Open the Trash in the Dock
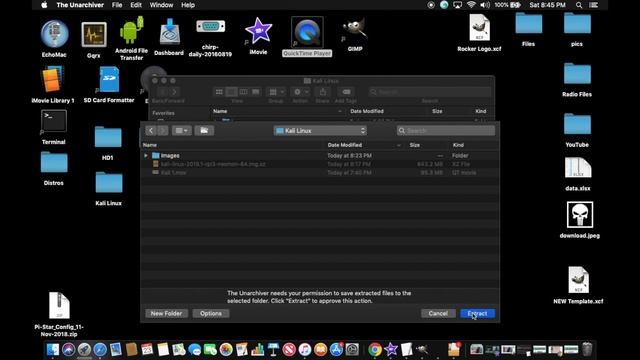640x360 pixels. 587,349
